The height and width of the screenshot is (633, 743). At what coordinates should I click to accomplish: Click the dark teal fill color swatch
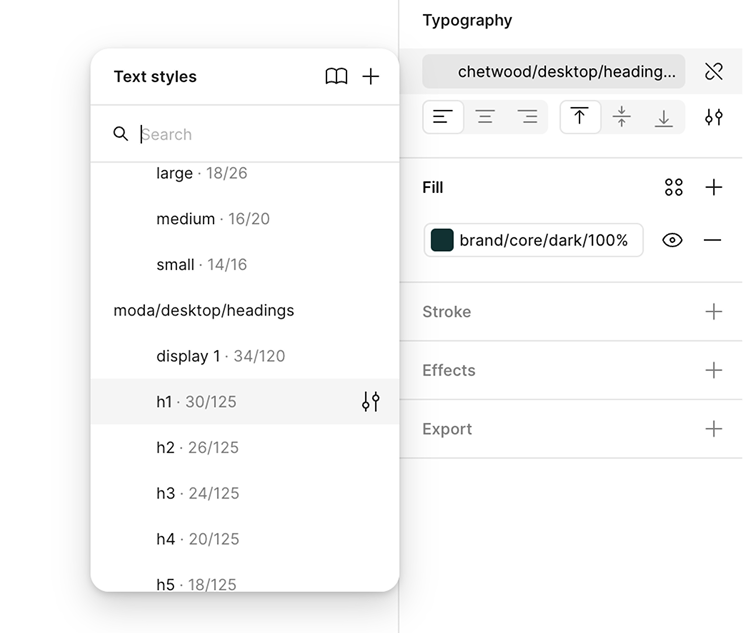(442, 240)
